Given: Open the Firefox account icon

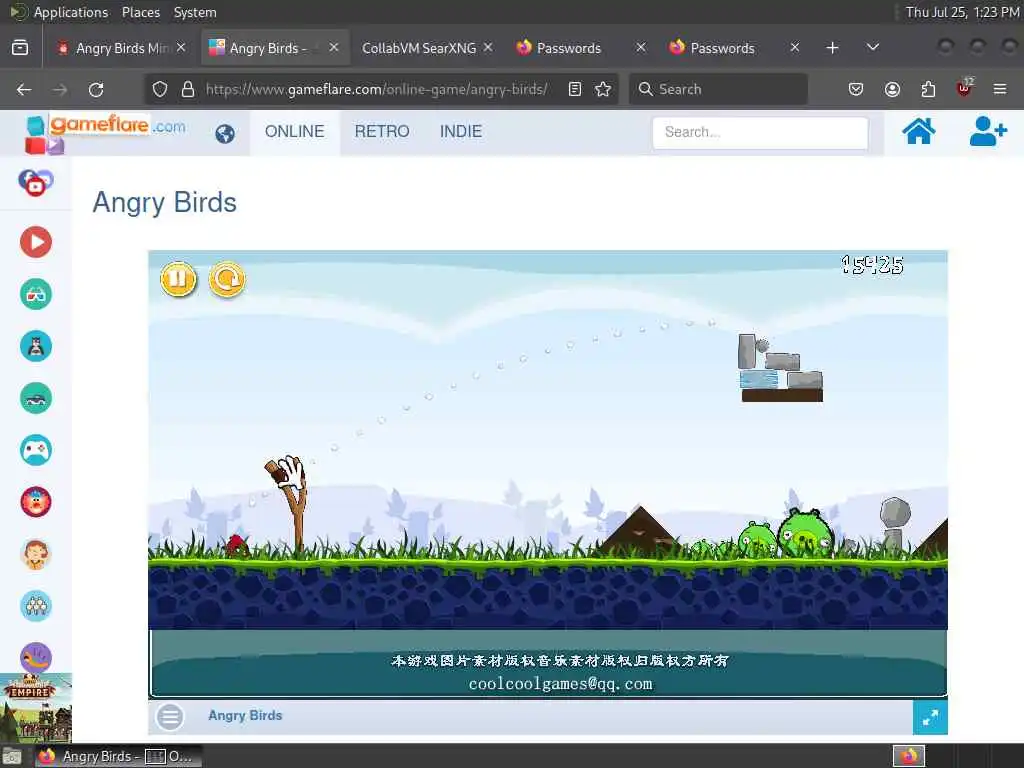Looking at the screenshot, I should [x=892, y=89].
